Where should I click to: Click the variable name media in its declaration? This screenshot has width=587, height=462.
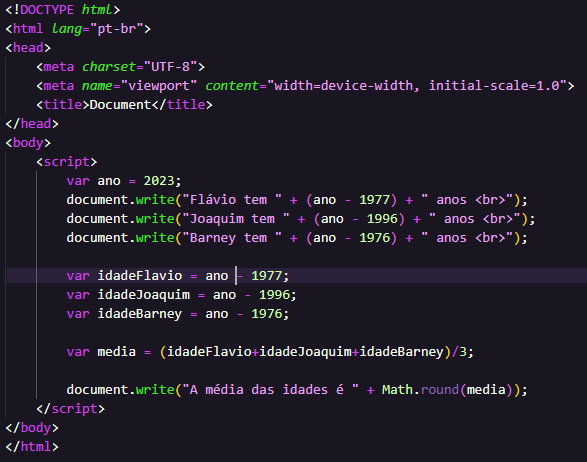click(116, 352)
